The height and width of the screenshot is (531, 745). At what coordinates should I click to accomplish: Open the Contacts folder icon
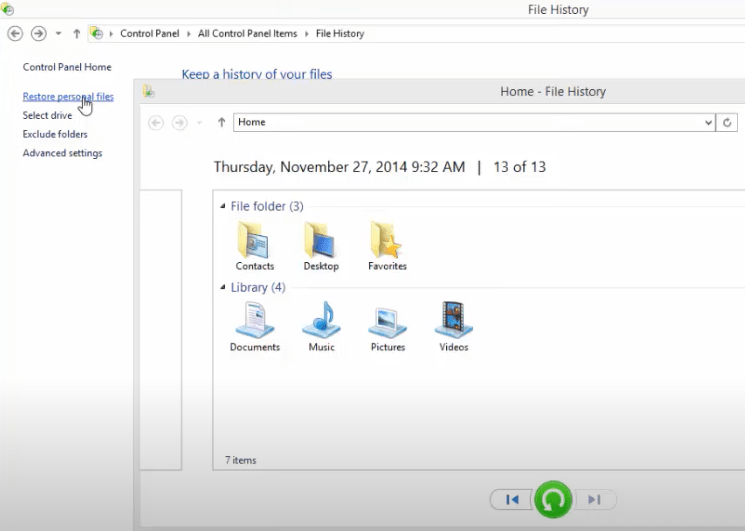pos(254,240)
